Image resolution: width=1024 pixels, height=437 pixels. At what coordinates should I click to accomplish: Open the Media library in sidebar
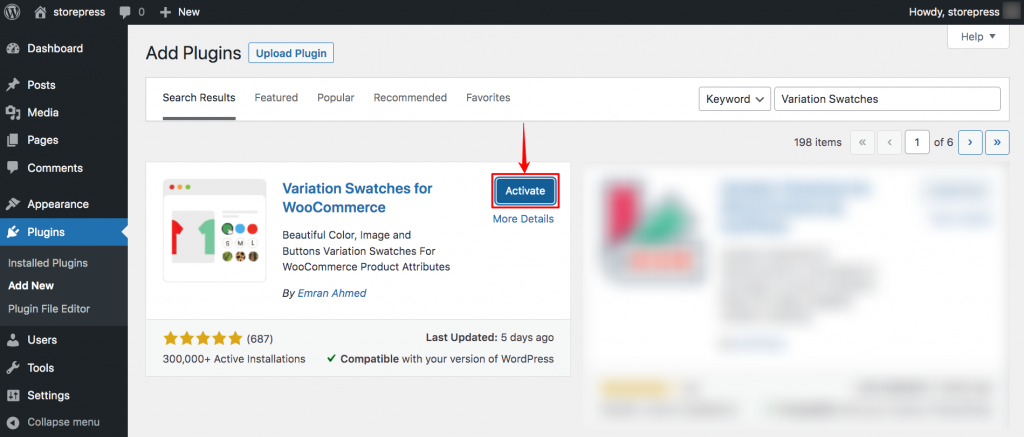(x=42, y=112)
